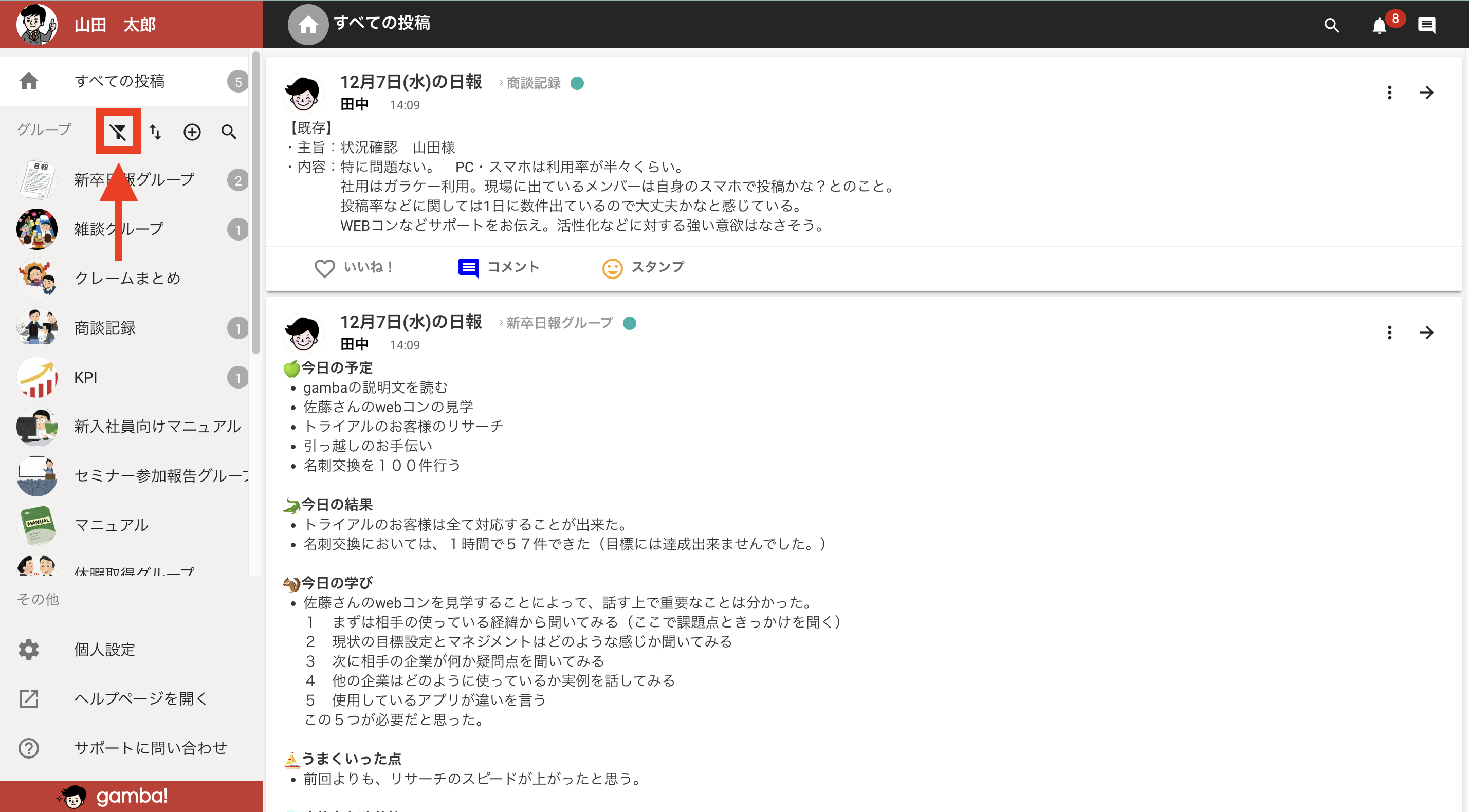The width and height of the screenshot is (1469, 812).
Task: Open 個人設定 settings link
Action: (104, 650)
